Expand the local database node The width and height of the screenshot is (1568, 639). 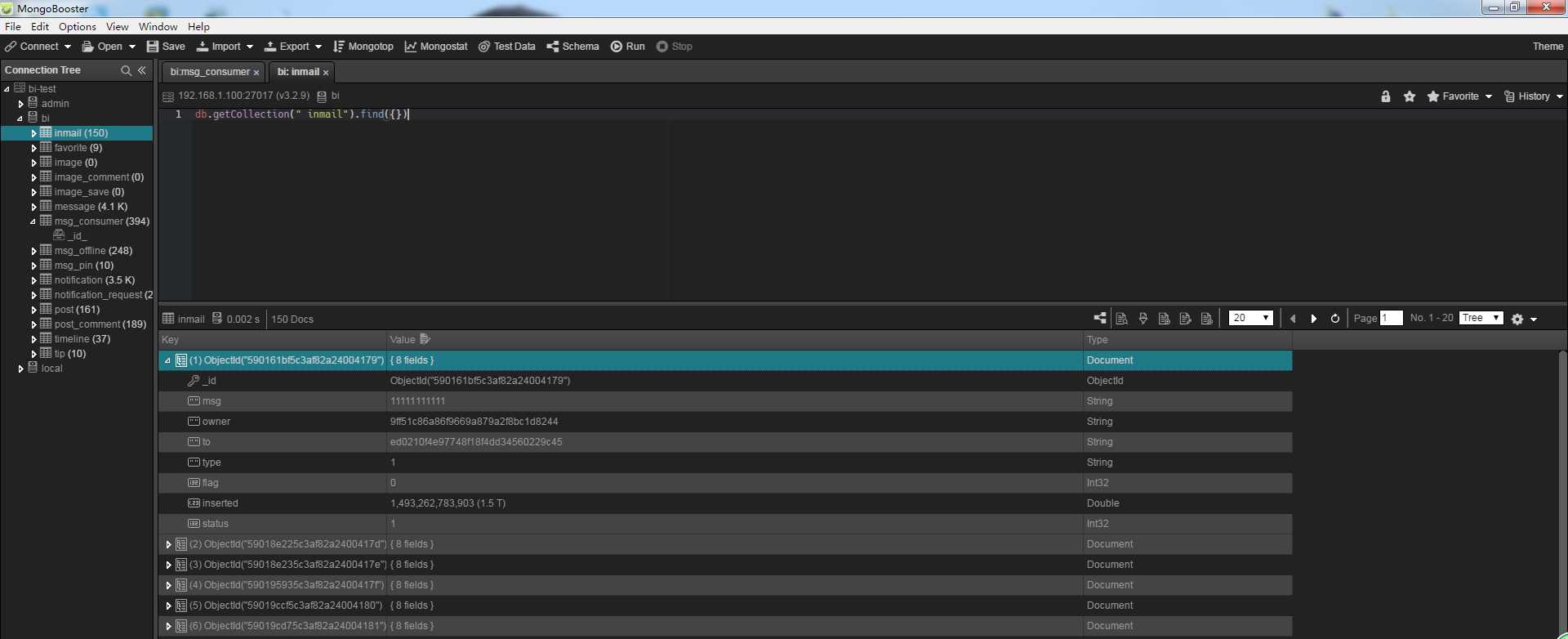coord(20,369)
